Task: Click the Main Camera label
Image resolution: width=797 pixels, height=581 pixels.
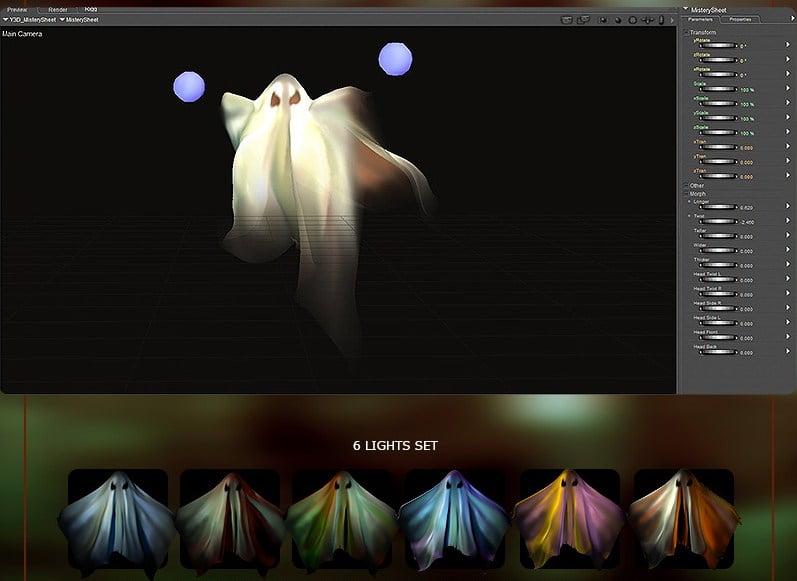Action: coord(22,34)
